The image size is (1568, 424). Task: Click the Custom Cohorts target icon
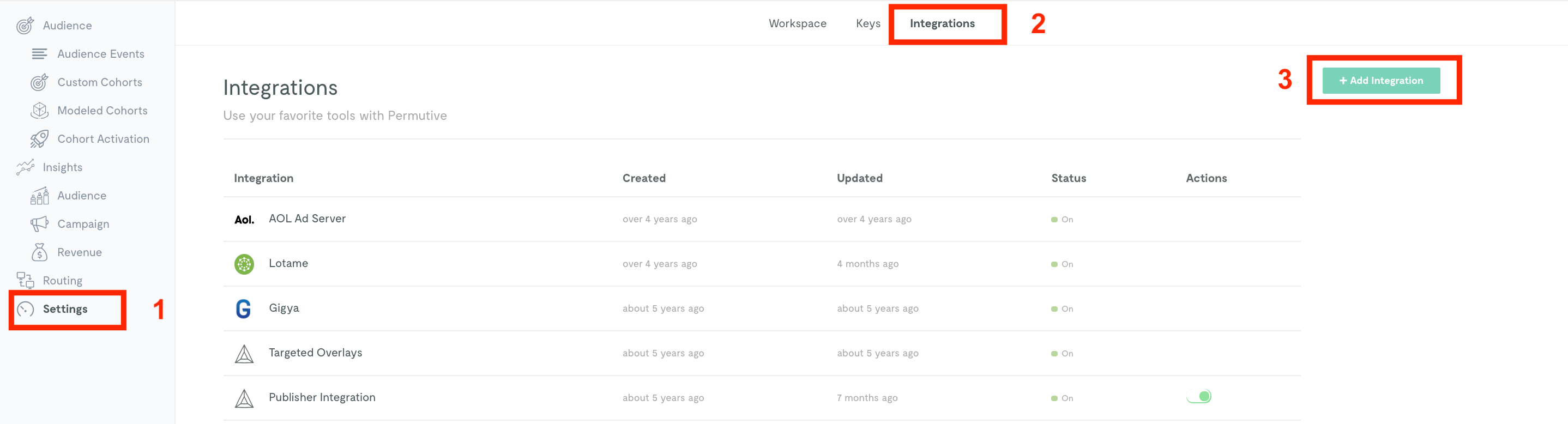pyautogui.click(x=40, y=82)
